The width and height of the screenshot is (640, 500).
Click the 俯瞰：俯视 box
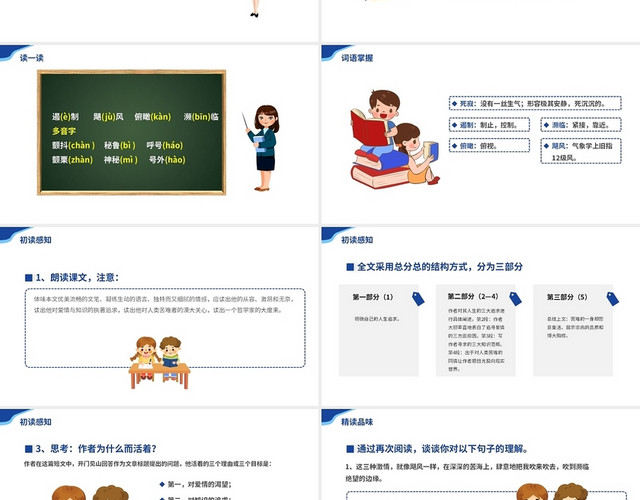(489, 145)
